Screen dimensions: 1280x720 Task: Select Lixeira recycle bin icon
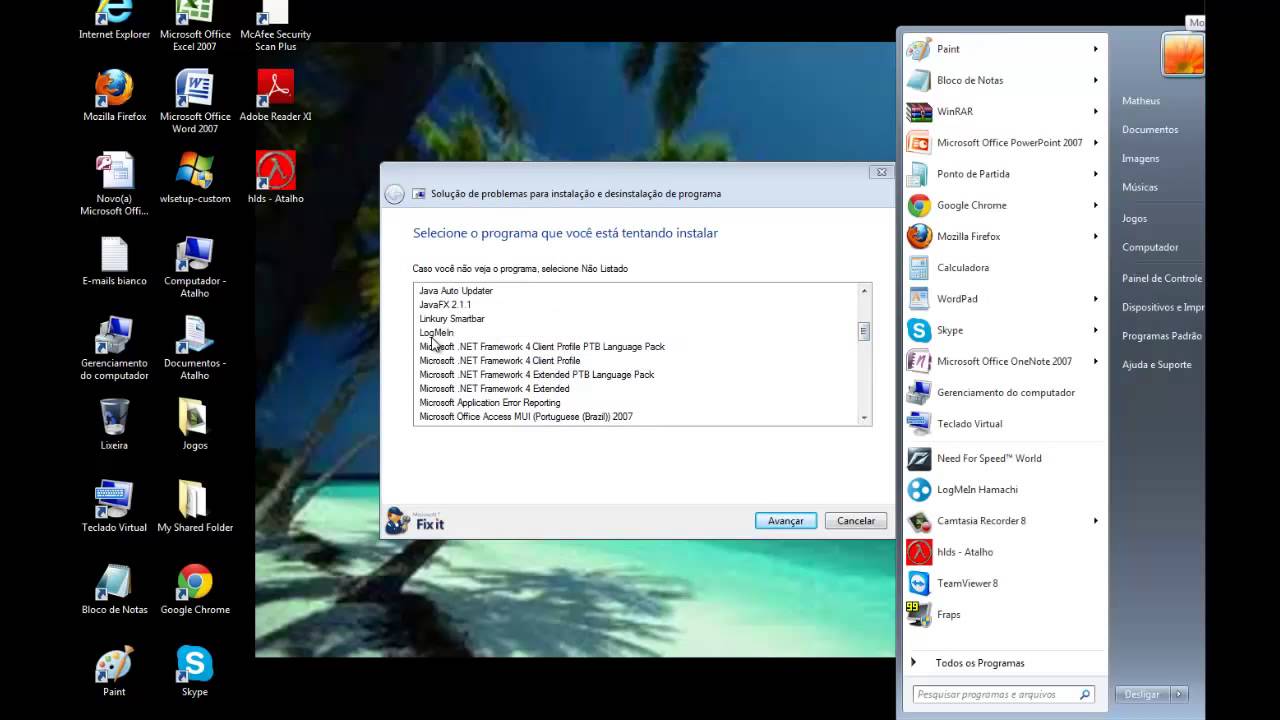click(114, 424)
